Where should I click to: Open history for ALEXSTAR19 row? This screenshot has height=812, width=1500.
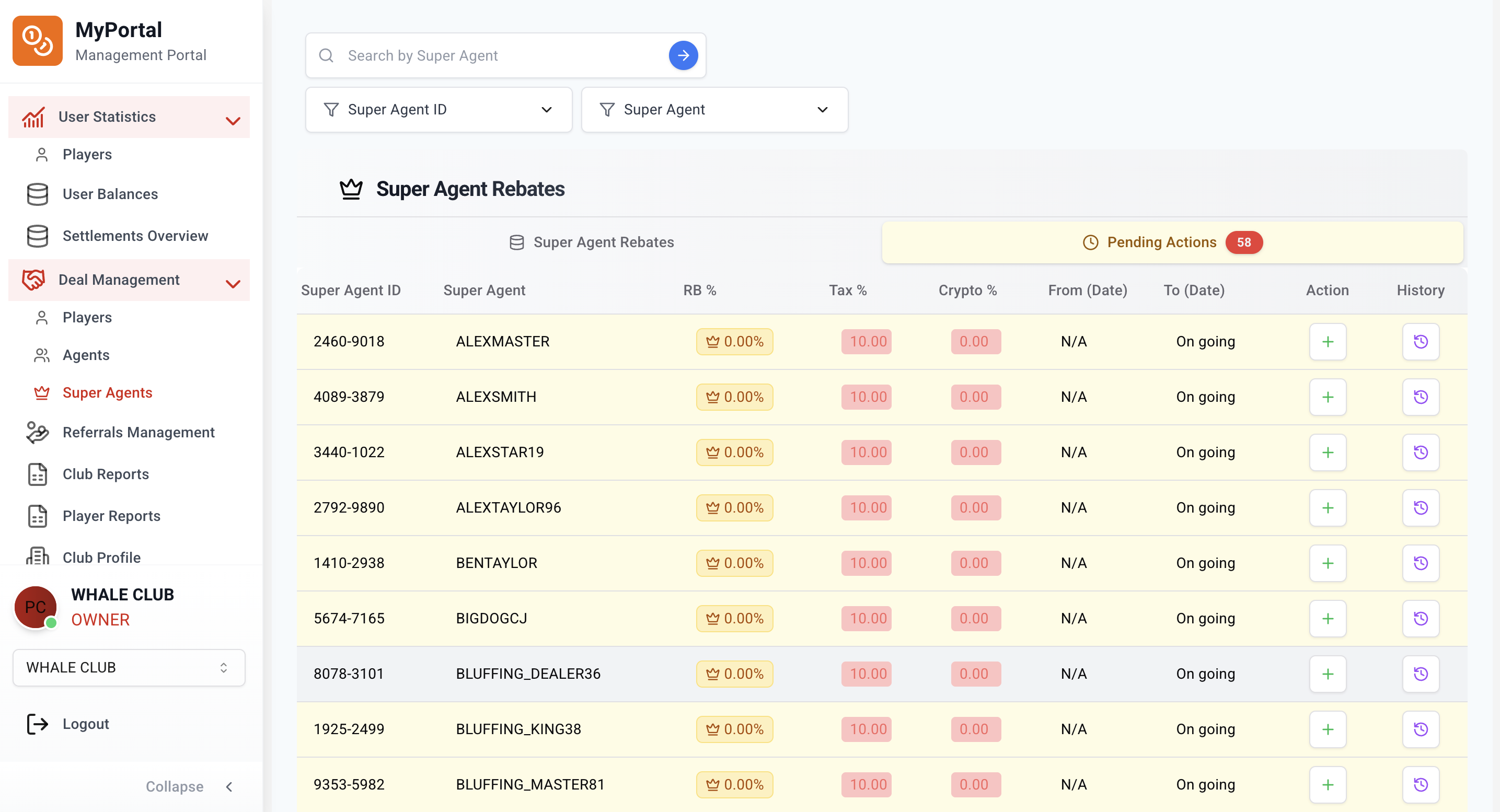tap(1420, 453)
